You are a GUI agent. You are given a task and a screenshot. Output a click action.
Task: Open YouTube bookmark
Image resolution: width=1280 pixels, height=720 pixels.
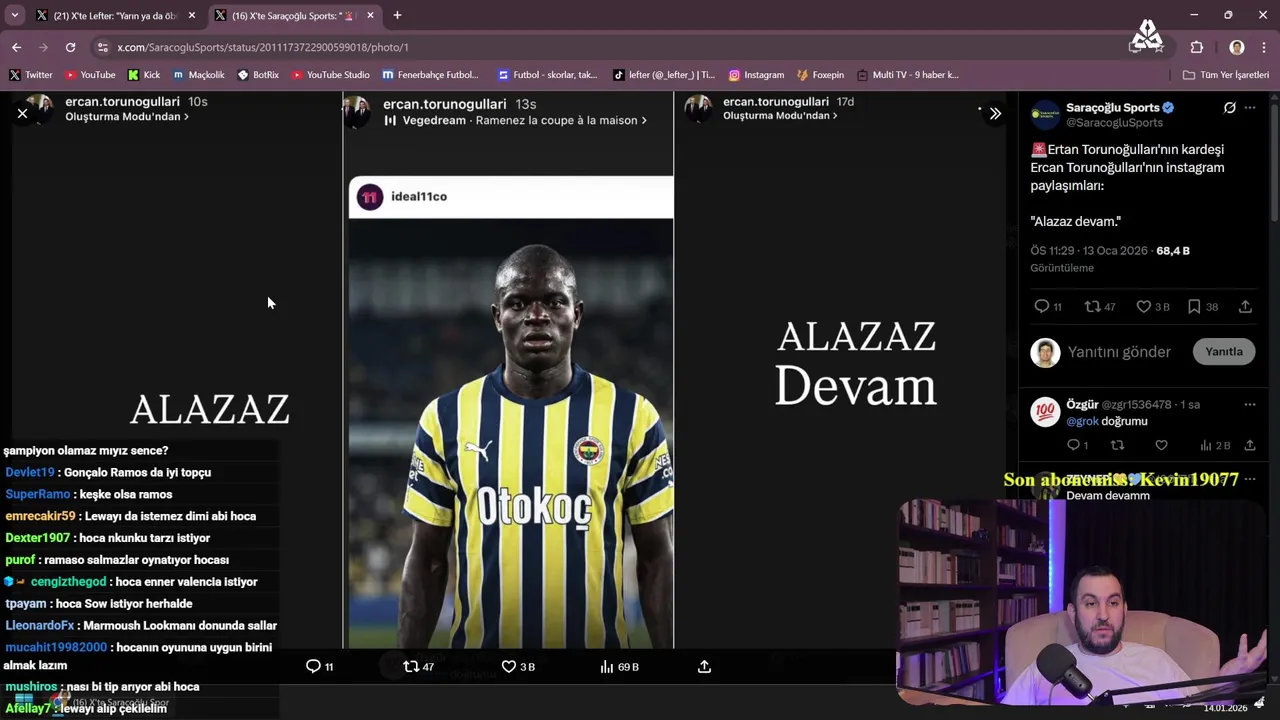point(90,75)
